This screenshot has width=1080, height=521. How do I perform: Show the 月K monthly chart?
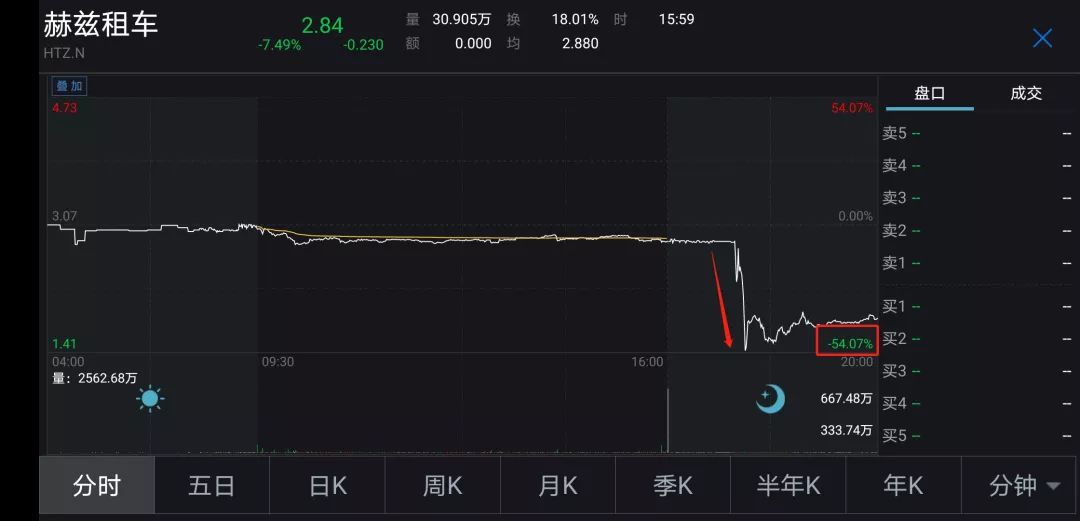pyautogui.click(x=557, y=485)
